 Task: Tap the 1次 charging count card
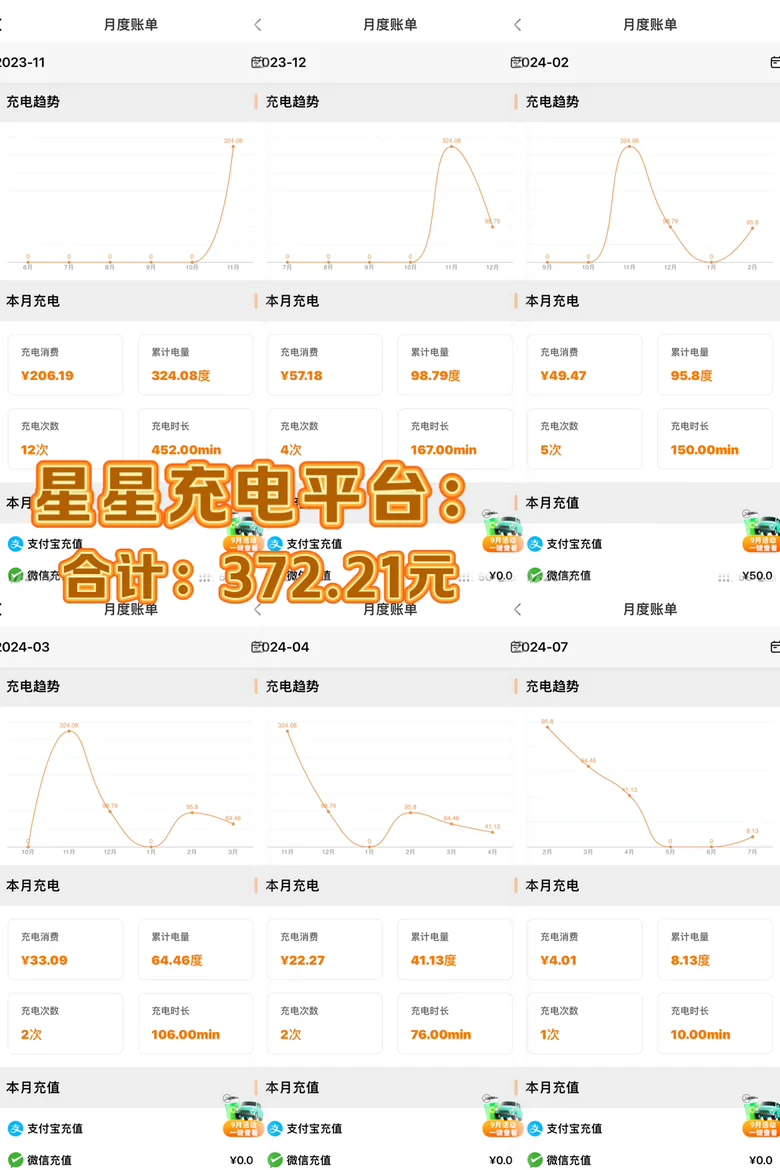[x=584, y=1023]
